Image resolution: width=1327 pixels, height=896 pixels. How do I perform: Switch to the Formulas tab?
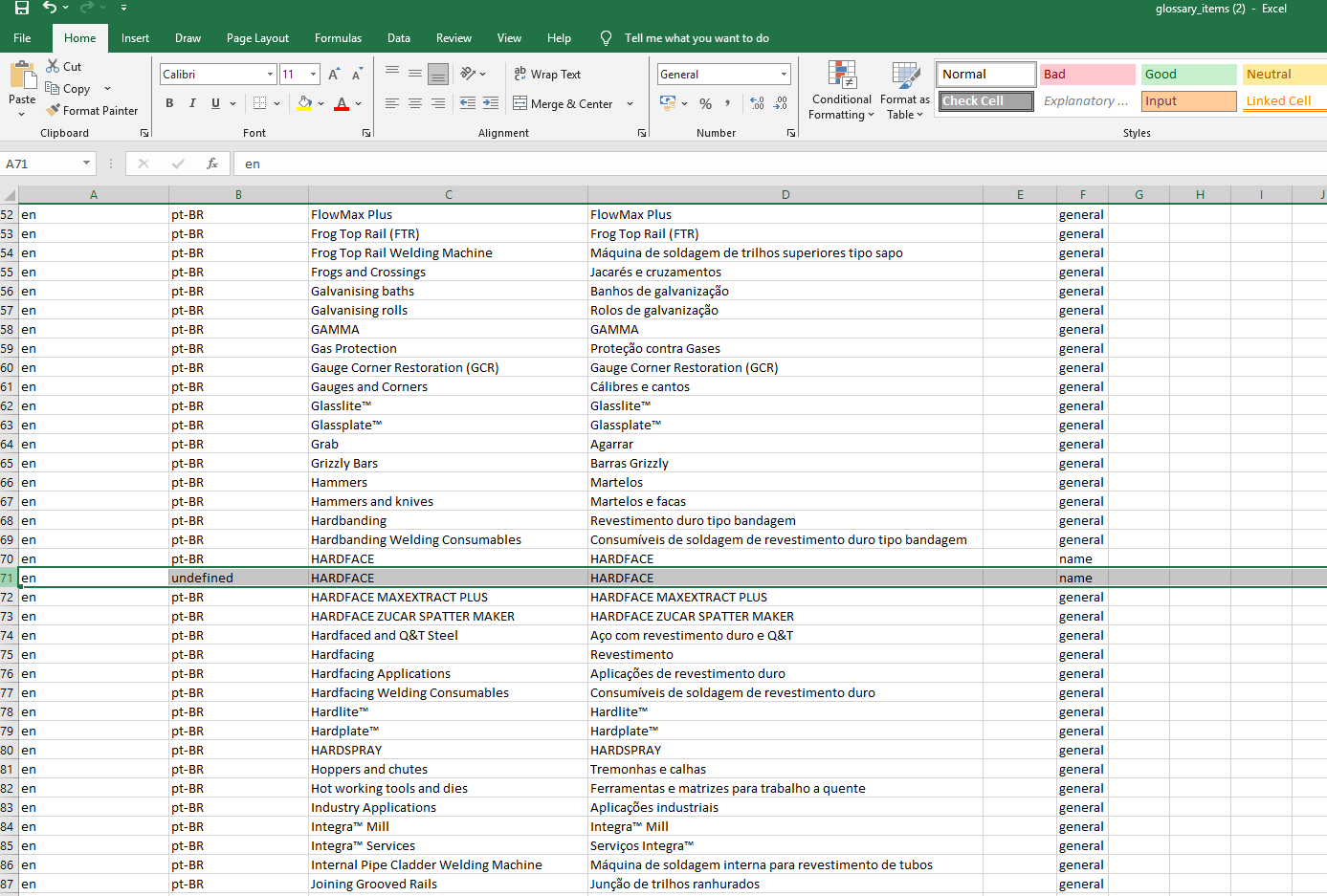[x=338, y=38]
